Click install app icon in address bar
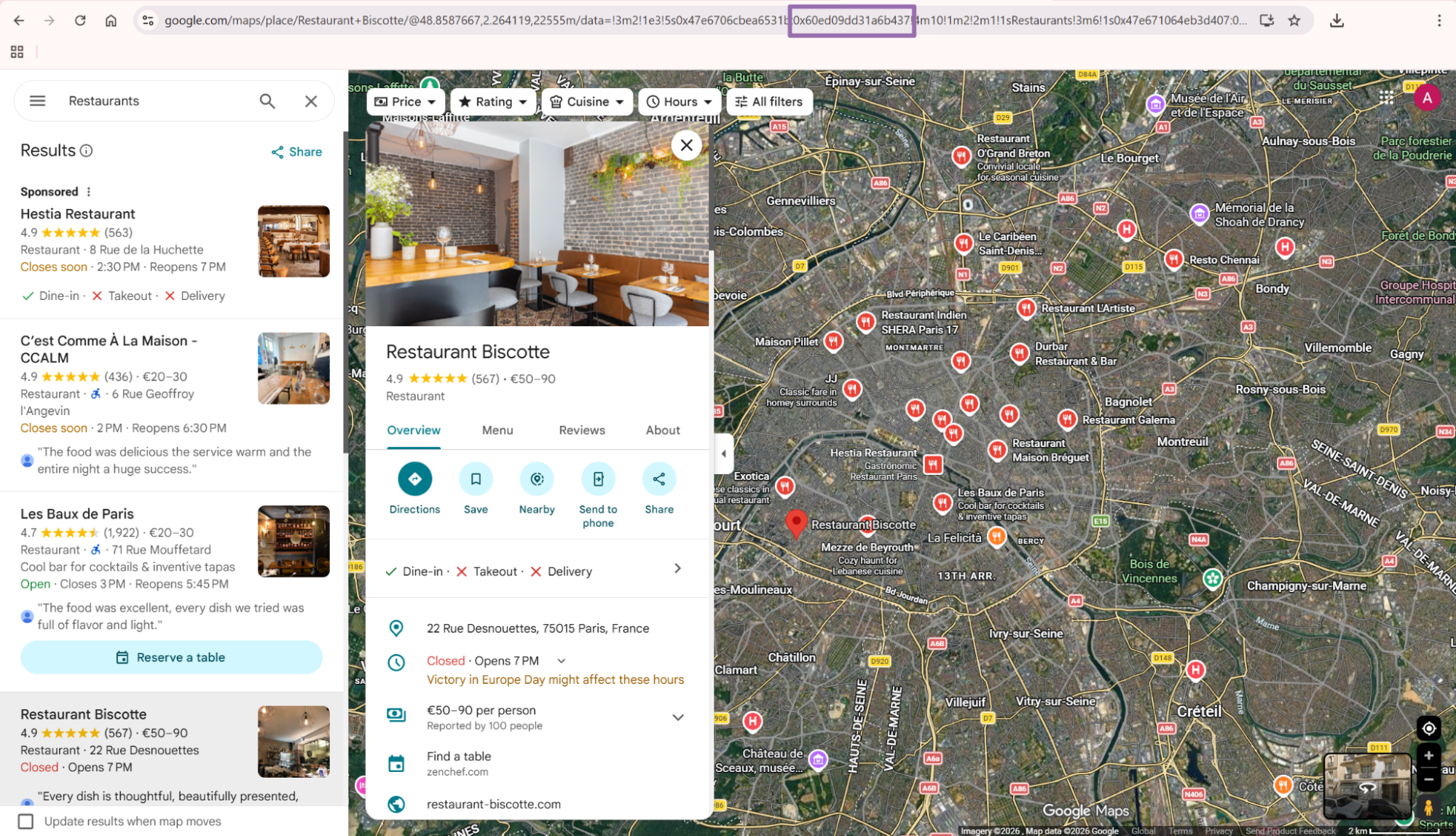The width and height of the screenshot is (1456, 836). [1267, 20]
